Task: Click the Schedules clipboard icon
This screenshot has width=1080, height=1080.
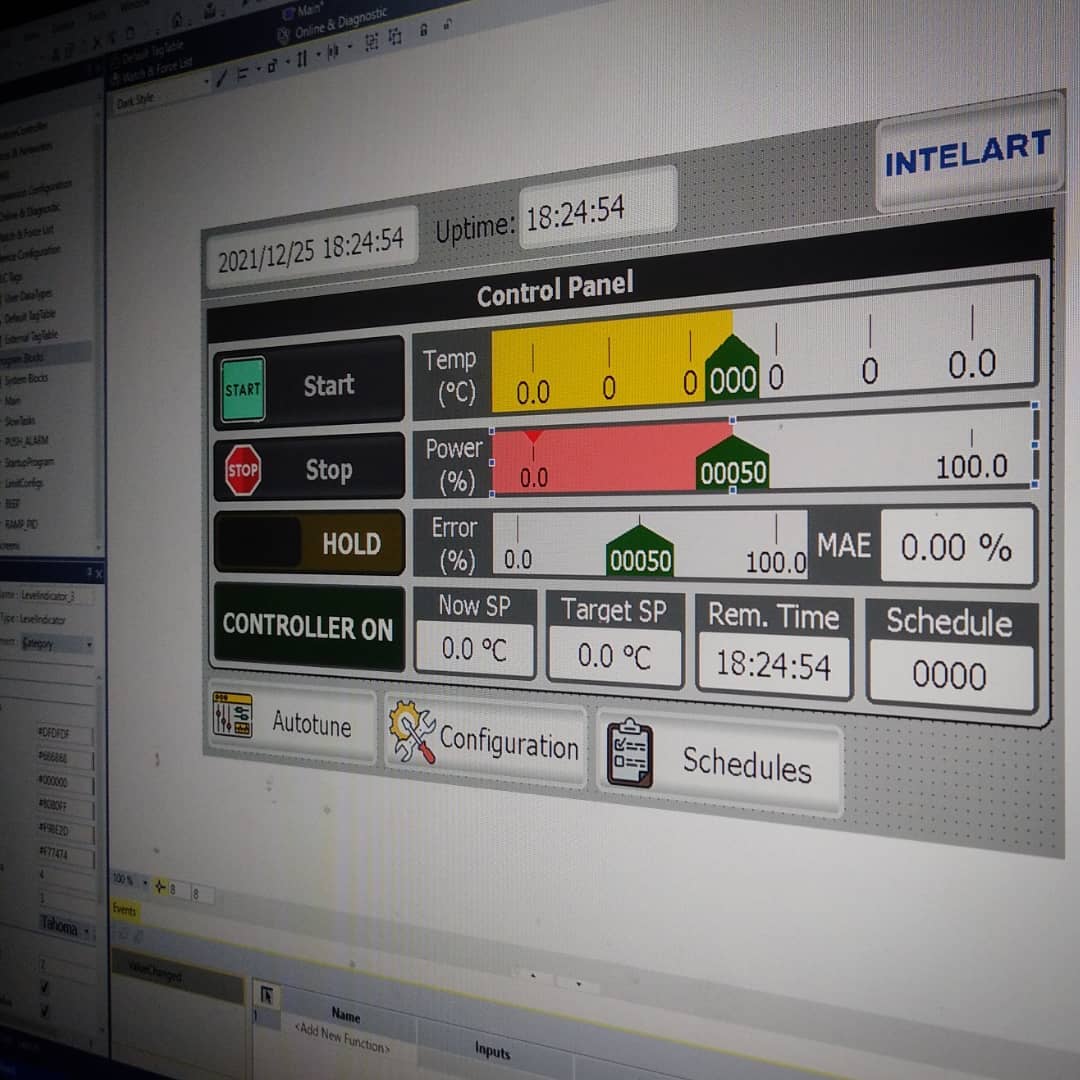Action: click(630, 754)
